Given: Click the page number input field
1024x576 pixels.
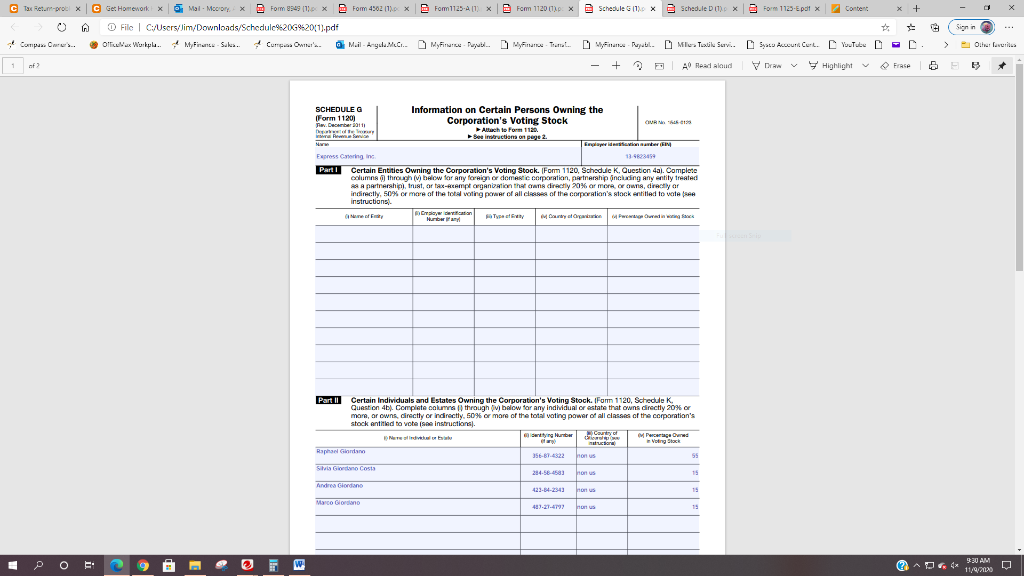Looking at the screenshot, I should [x=12, y=65].
